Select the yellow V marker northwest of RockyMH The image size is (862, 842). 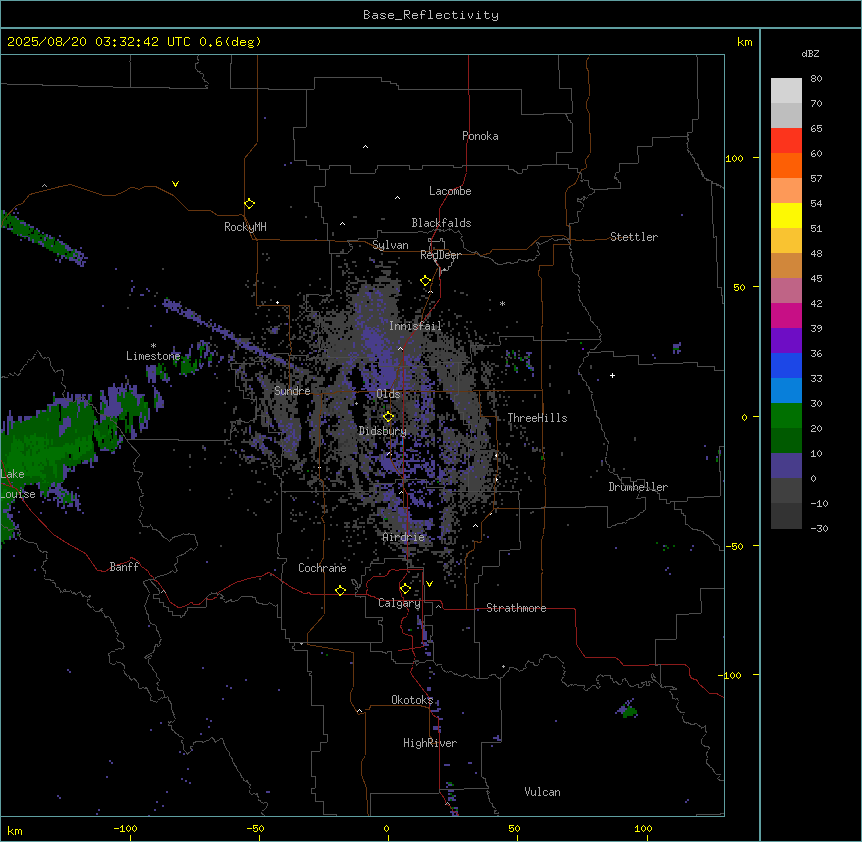click(175, 184)
